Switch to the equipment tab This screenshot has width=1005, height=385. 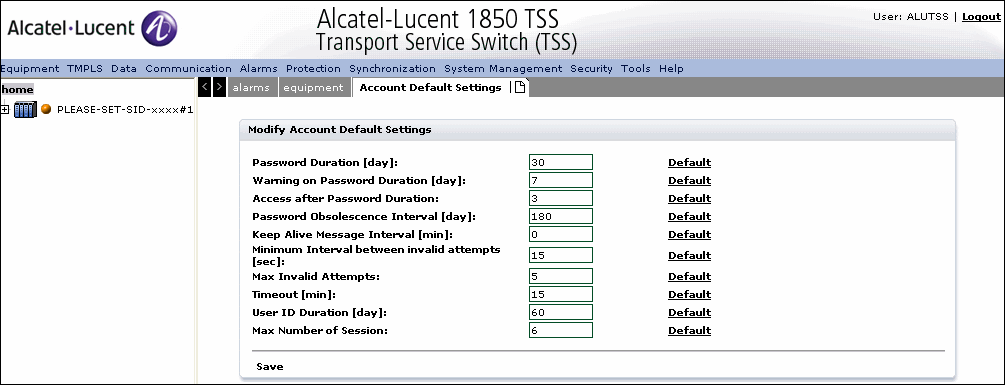(314, 88)
